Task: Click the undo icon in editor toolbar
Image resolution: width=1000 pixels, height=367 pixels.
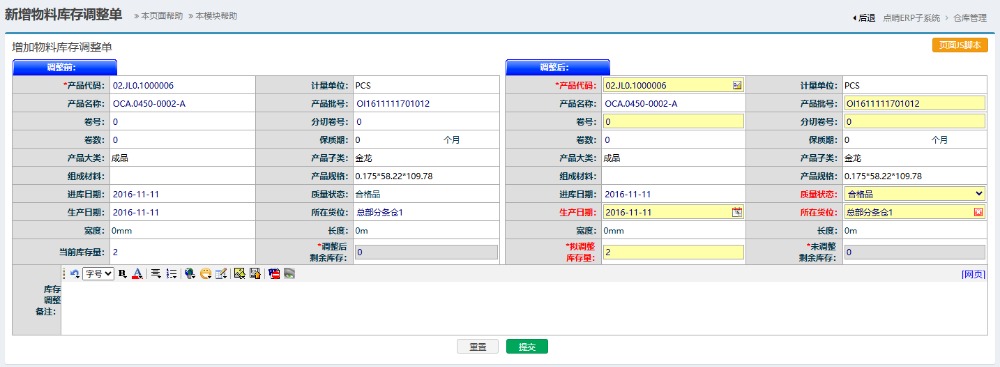Action: point(75,273)
